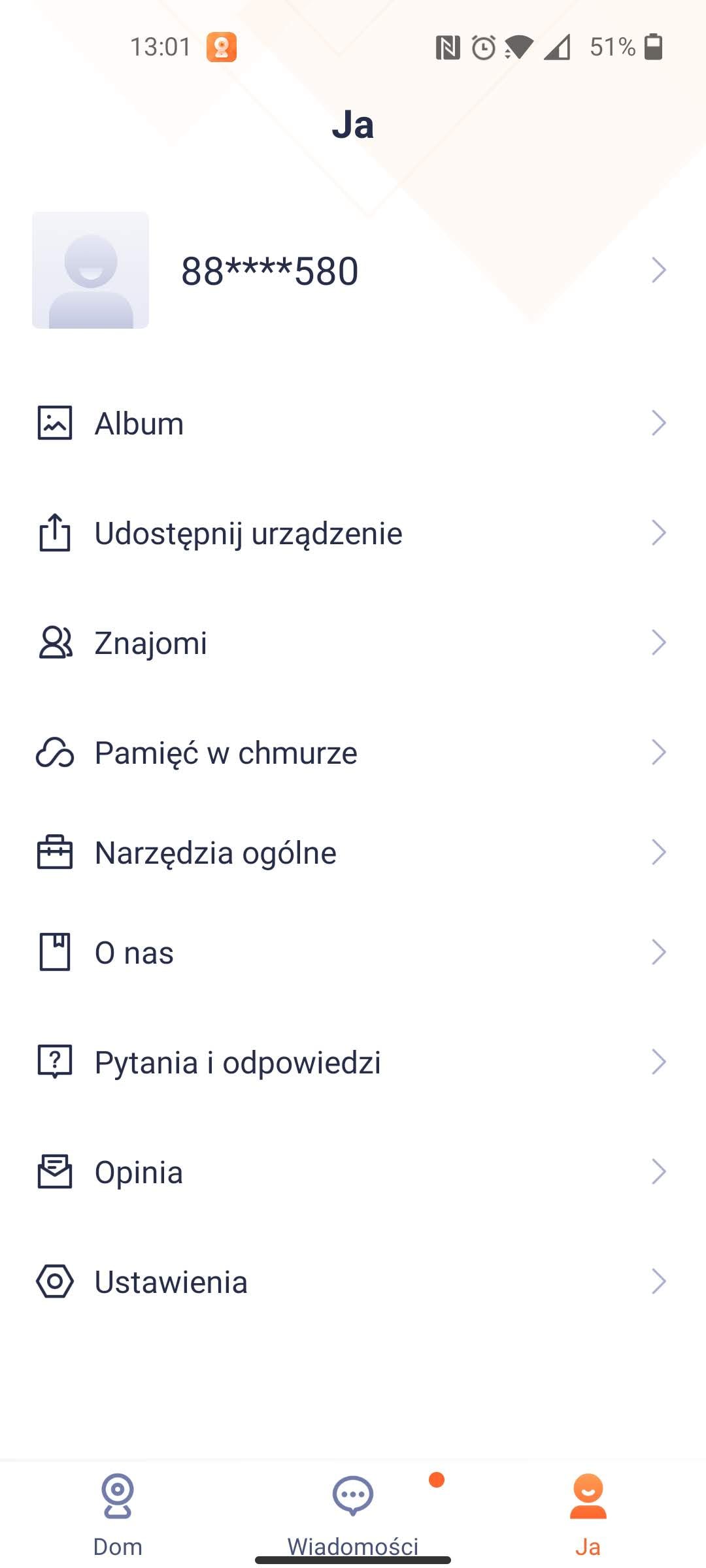Tap the profile avatar picture

pos(91,270)
